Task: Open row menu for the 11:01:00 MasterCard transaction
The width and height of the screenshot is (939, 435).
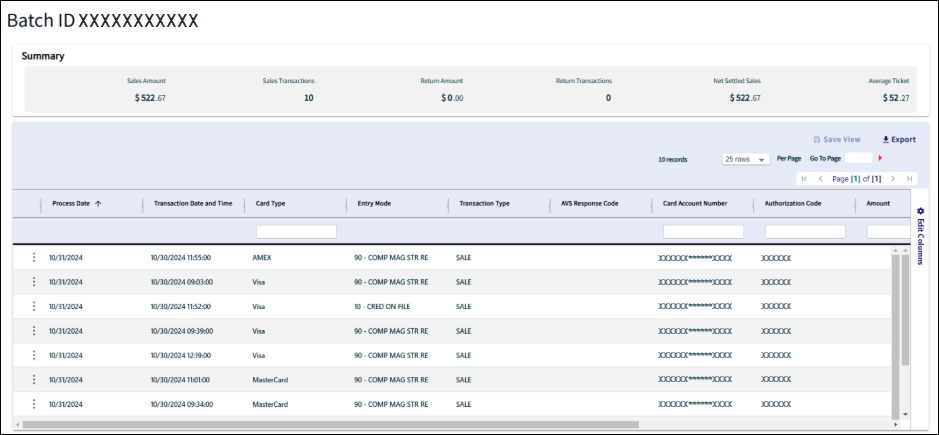Action: [33, 380]
